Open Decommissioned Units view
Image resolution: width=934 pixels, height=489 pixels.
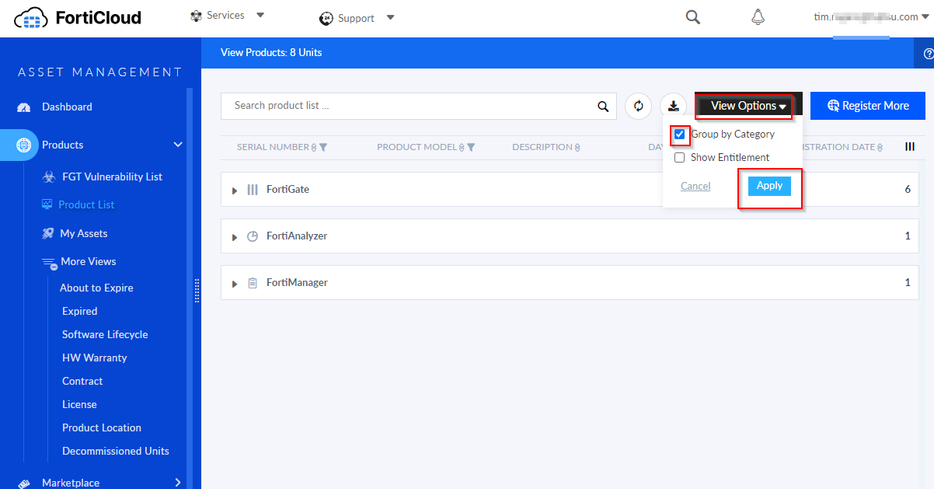coord(116,451)
